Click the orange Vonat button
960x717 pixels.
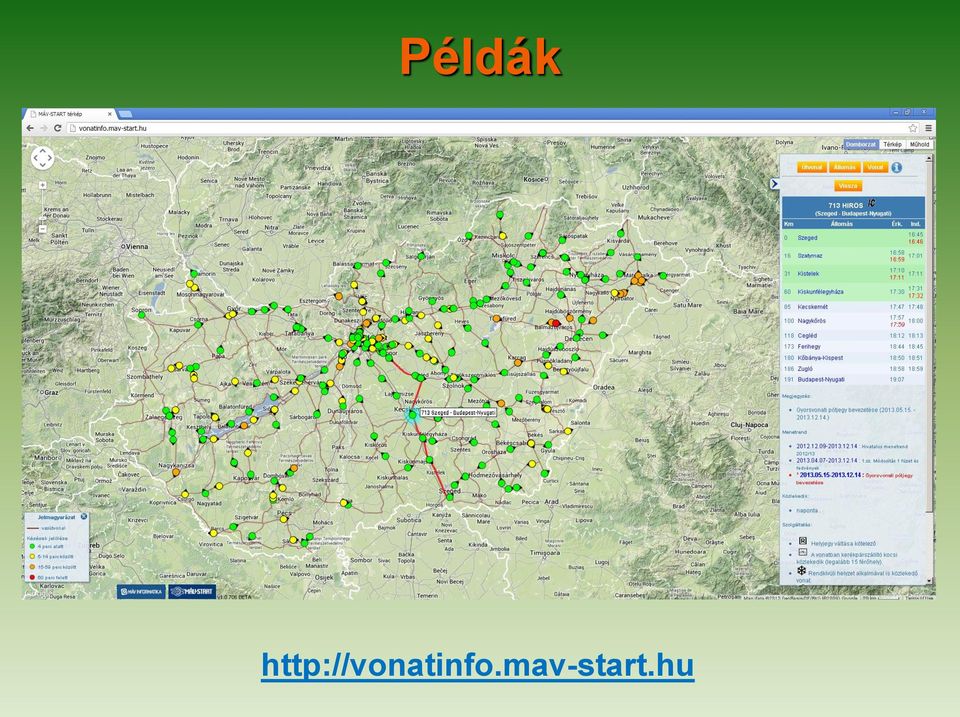click(x=875, y=167)
